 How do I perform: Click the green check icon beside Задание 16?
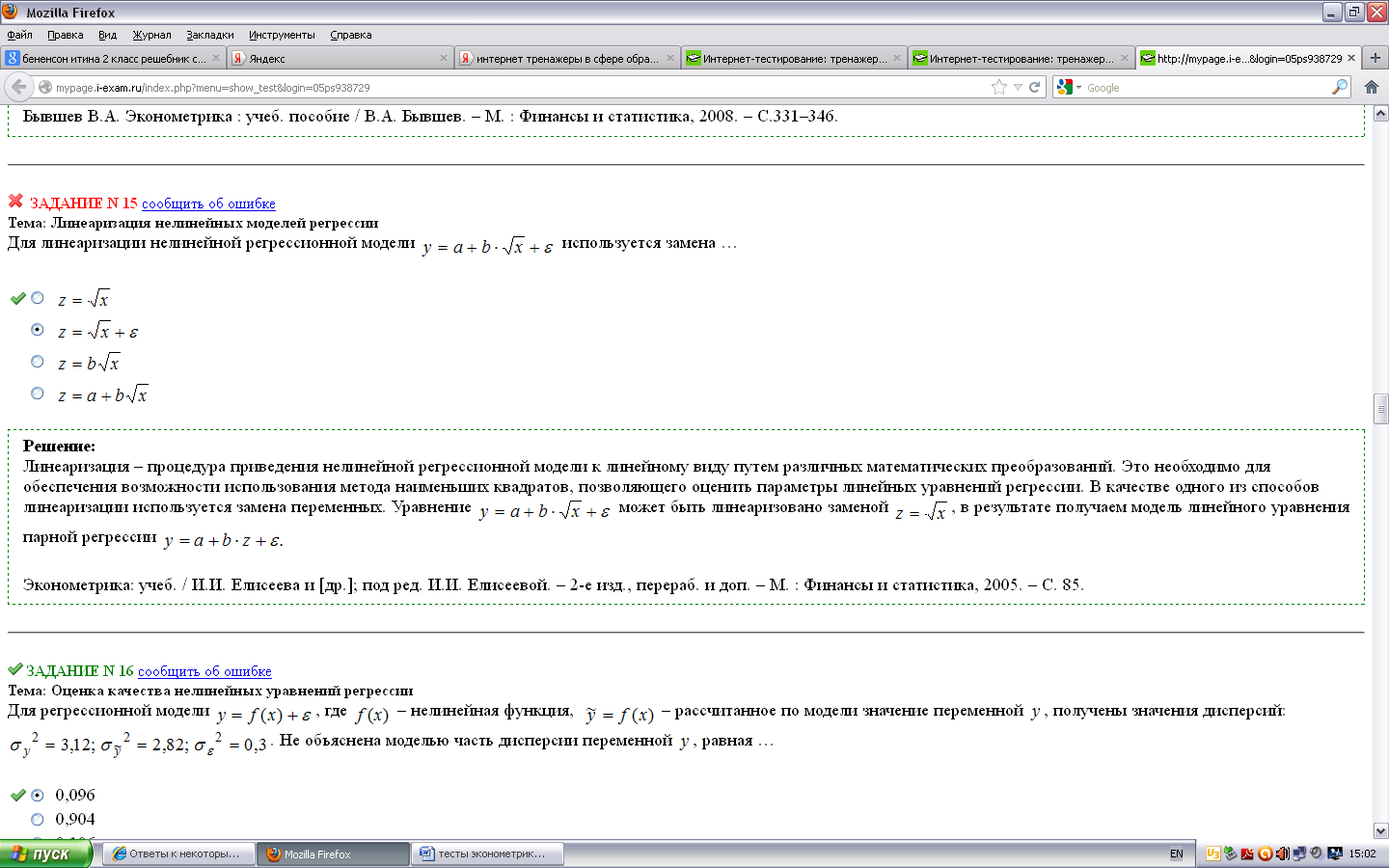pos(15,668)
